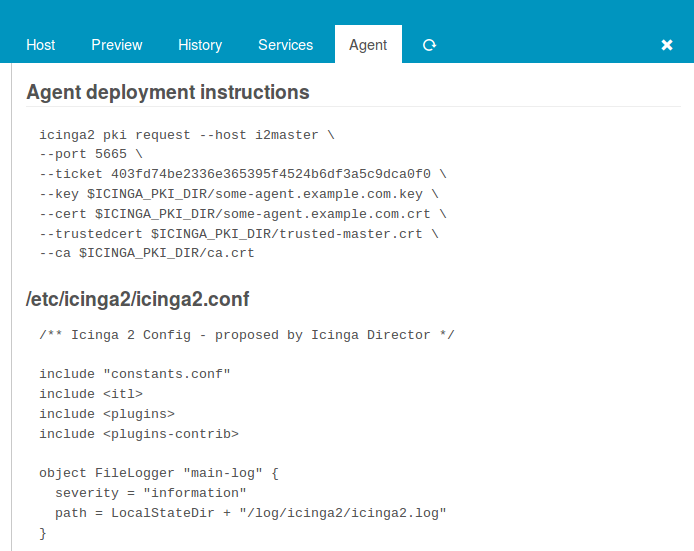Image resolution: width=694 pixels, height=551 pixels.
Task: Click the 'include <plugins-contrib>' line
Action: pos(139,434)
